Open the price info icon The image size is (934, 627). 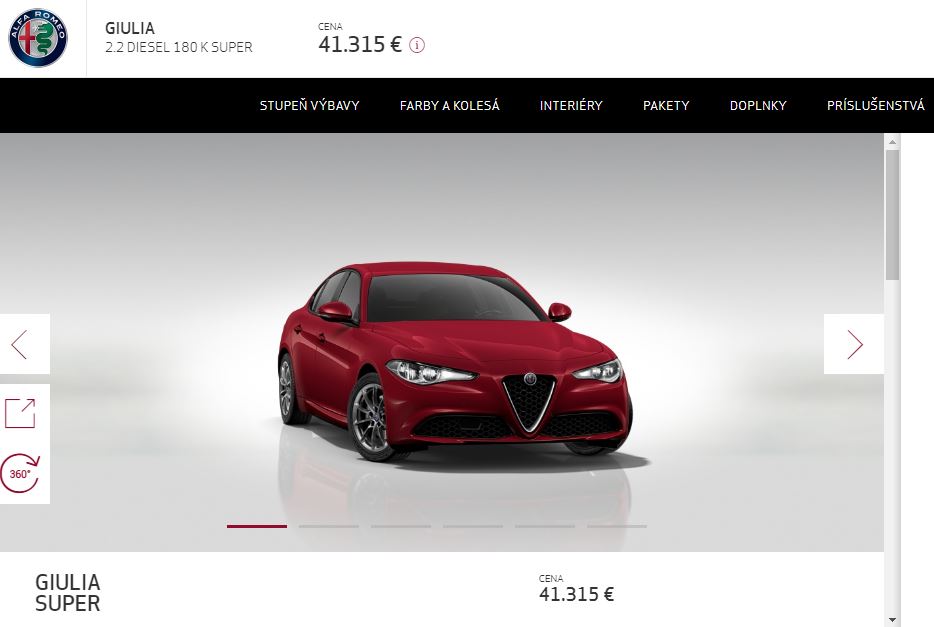417,45
